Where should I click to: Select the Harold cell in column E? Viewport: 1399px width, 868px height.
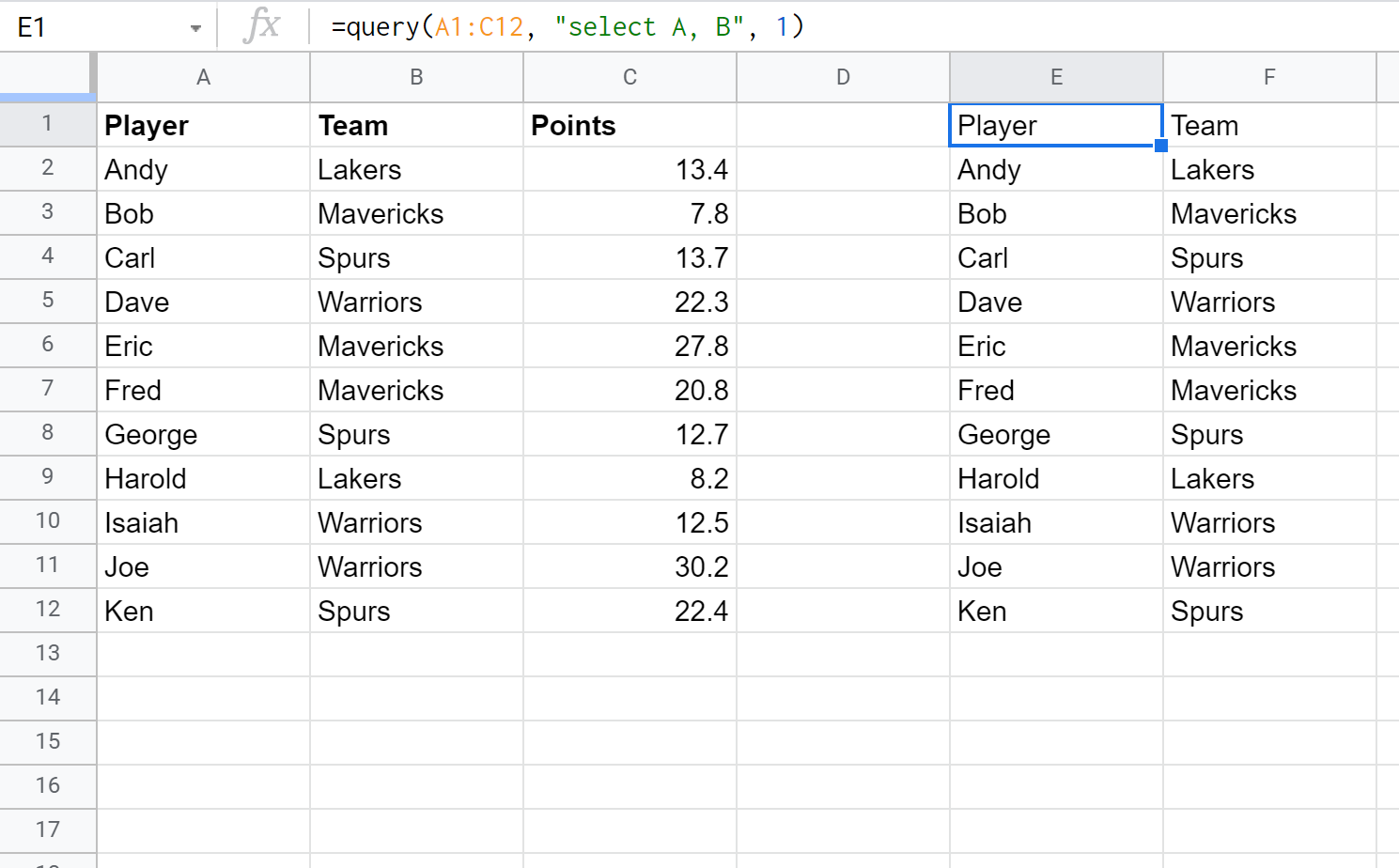pyautogui.click(x=1056, y=478)
